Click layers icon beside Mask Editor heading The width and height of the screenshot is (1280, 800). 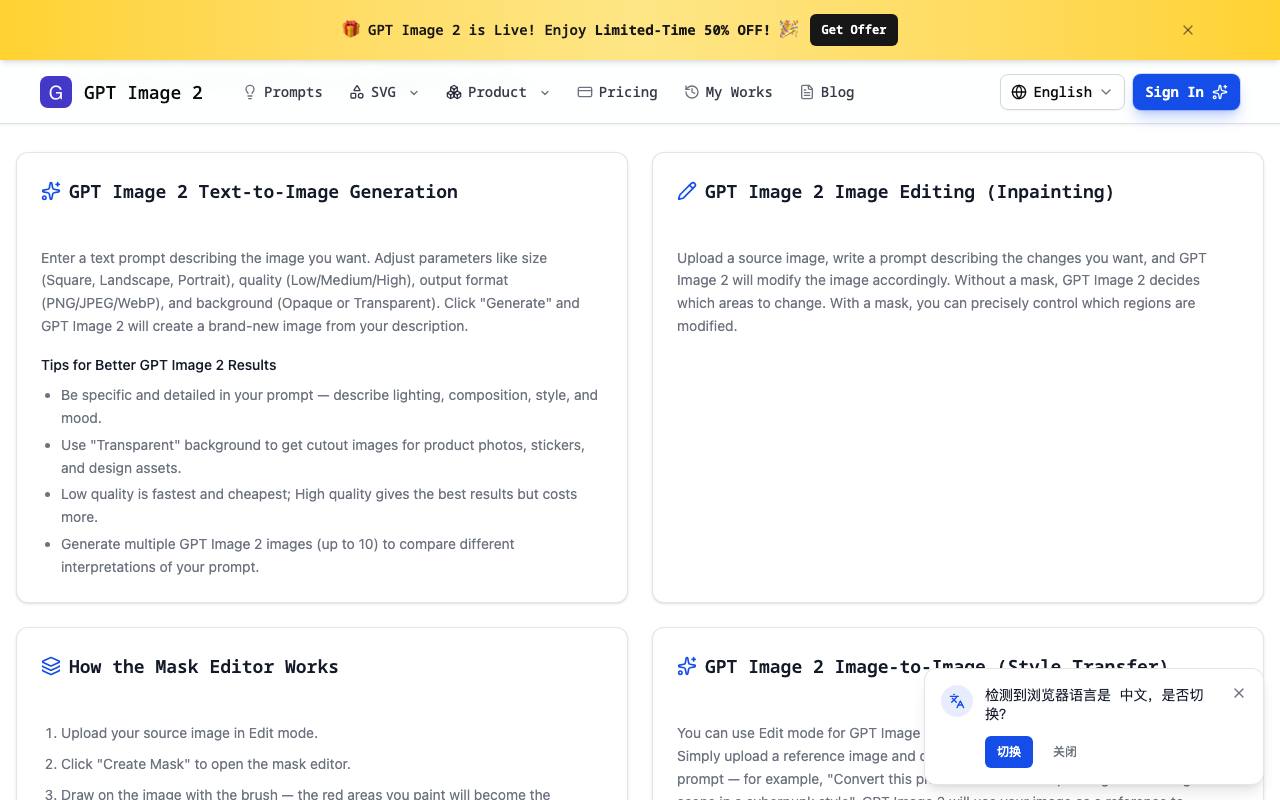pos(51,666)
